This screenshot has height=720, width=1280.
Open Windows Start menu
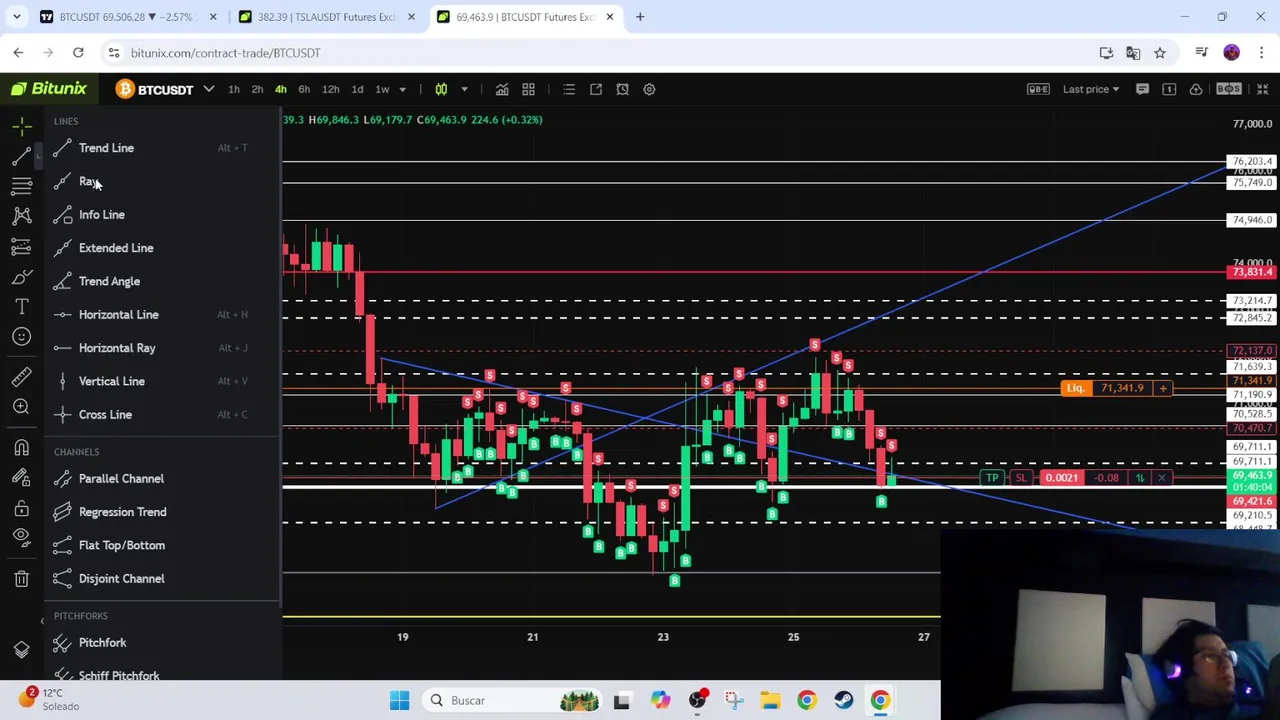pos(399,700)
